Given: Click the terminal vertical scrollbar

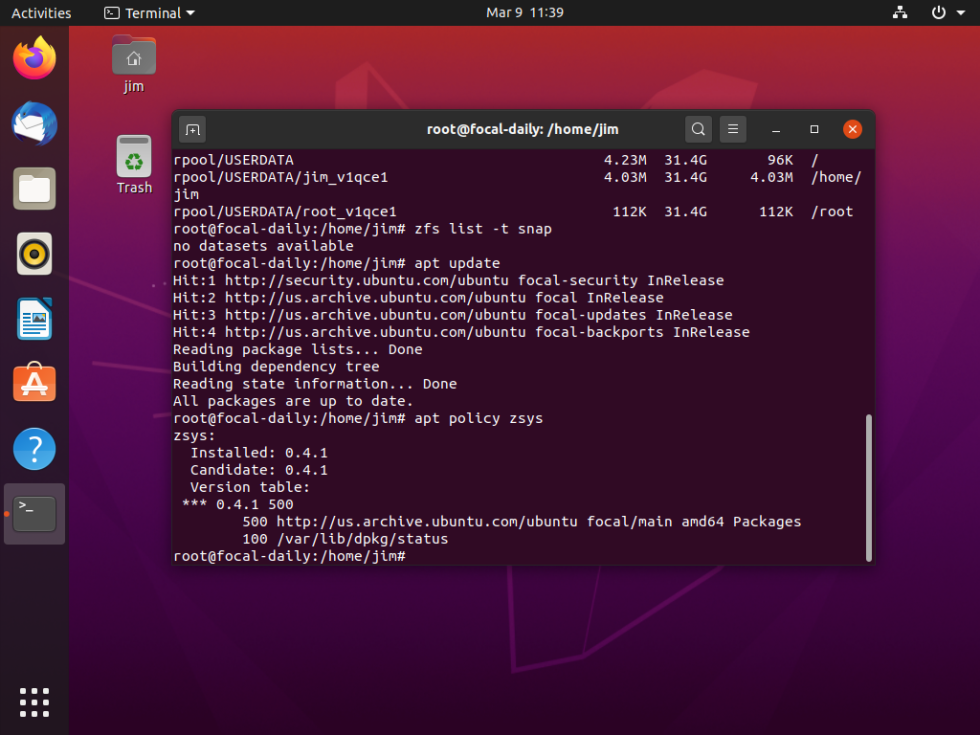Looking at the screenshot, I should click(x=869, y=488).
